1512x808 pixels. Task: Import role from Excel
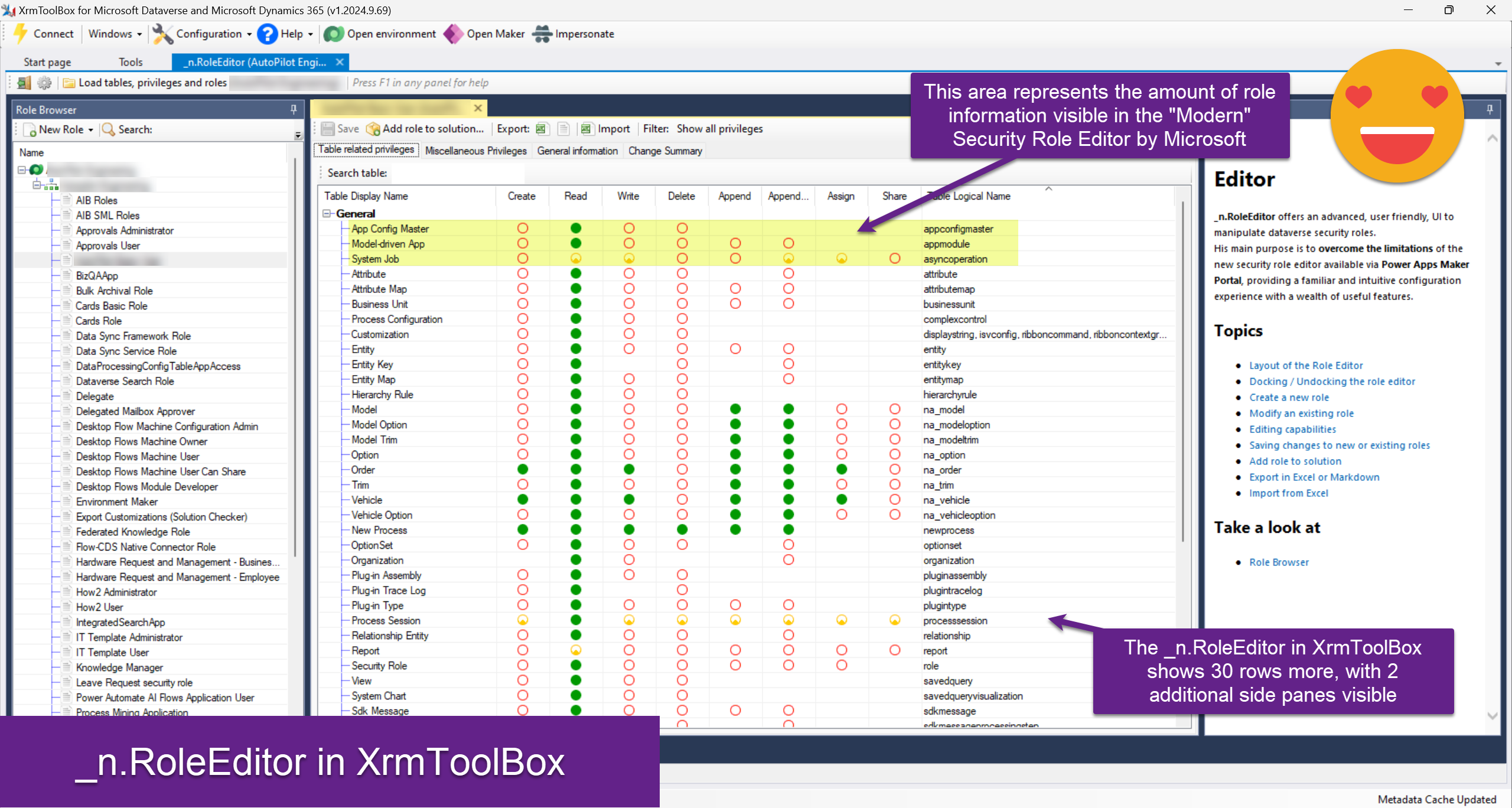coord(605,128)
